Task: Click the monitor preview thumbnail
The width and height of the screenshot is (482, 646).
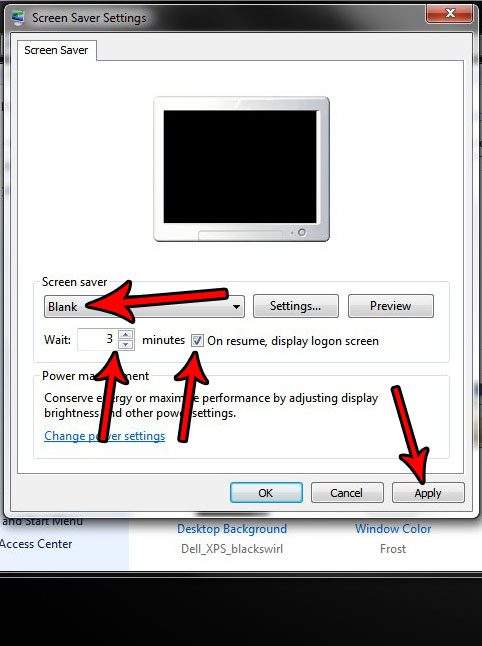Action: click(241, 169)
